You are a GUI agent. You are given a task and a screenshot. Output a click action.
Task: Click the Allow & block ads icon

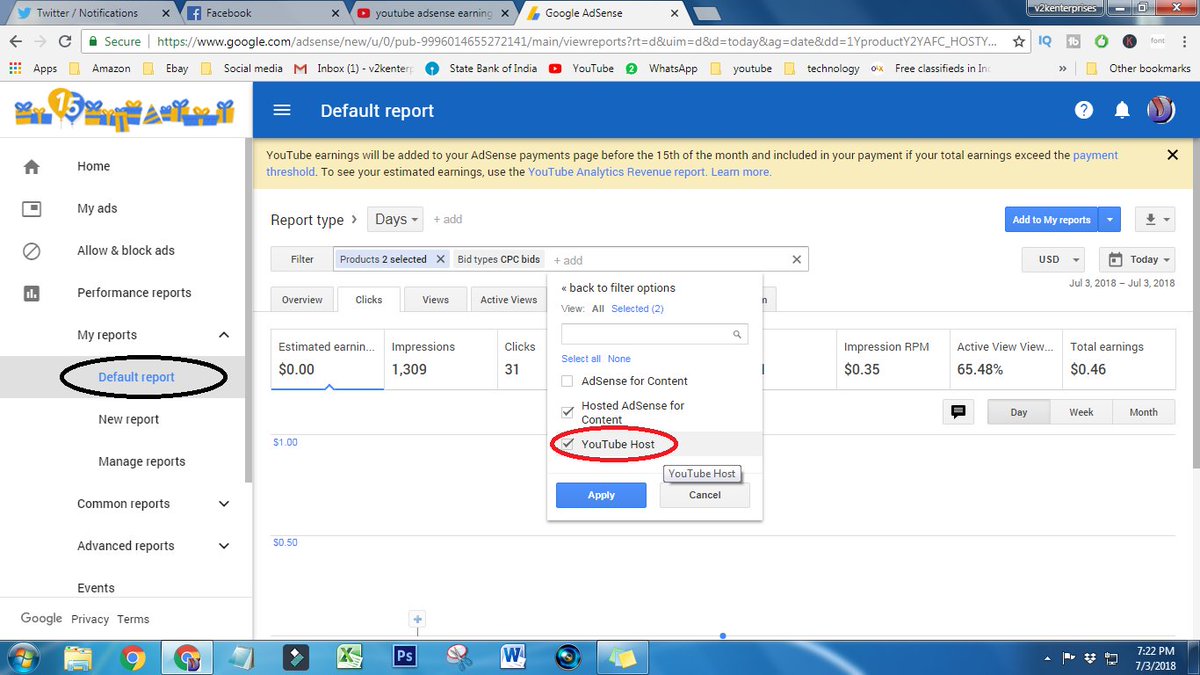click(x=32, y=251)
